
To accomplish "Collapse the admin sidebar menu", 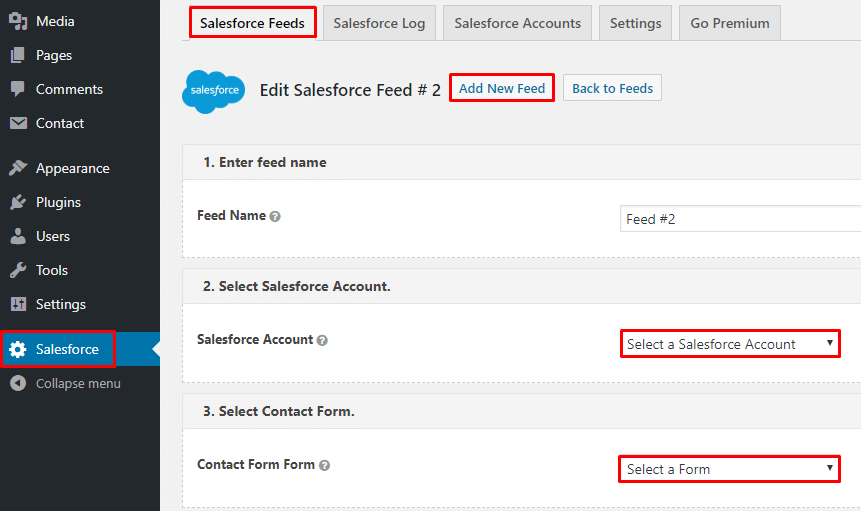I will coord(66,383).
